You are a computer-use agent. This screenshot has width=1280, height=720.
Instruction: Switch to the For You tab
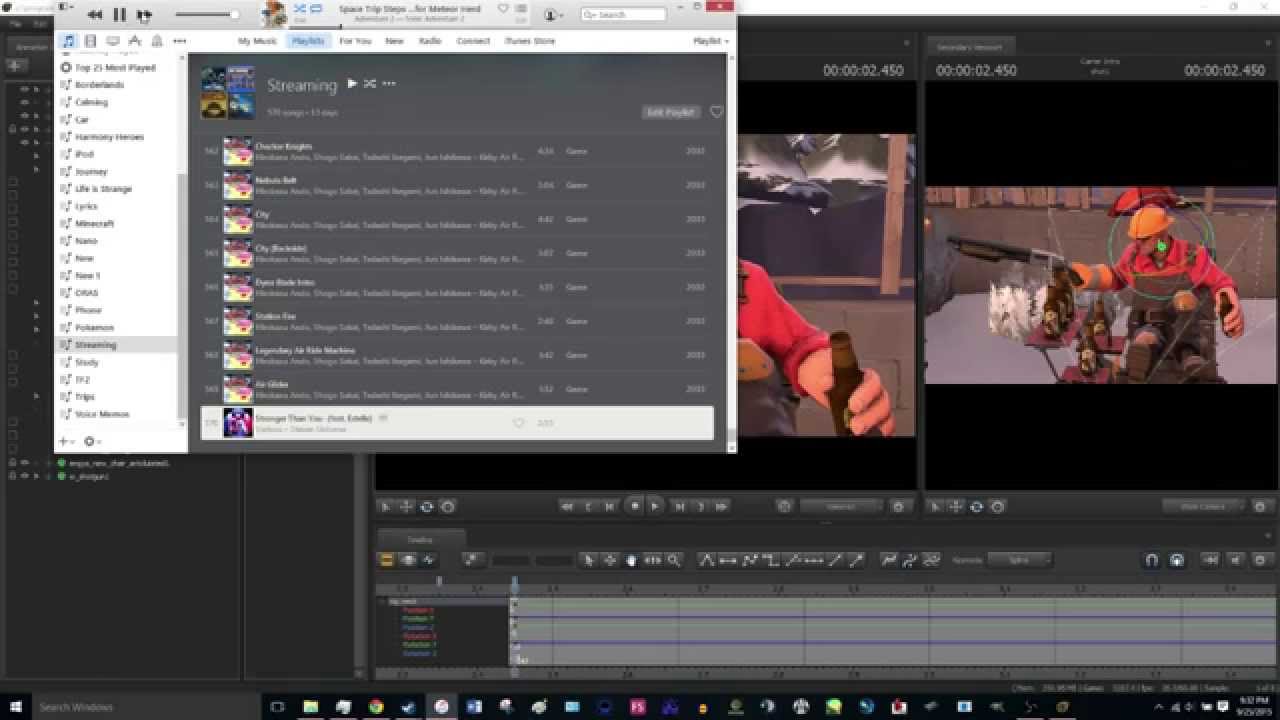point(355,41)
